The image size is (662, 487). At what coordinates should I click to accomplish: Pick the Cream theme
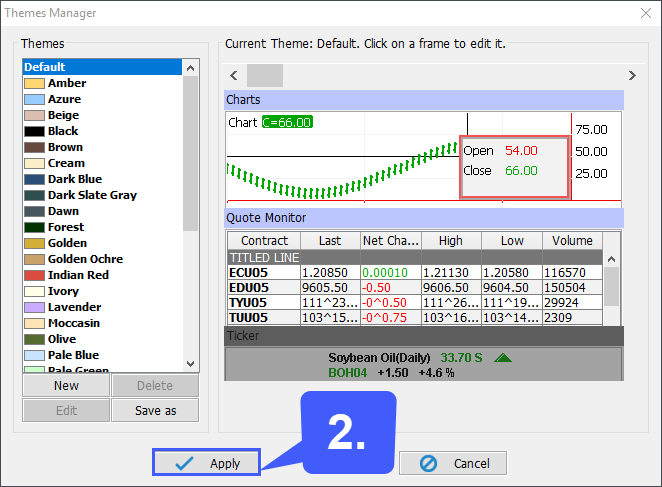102,163
